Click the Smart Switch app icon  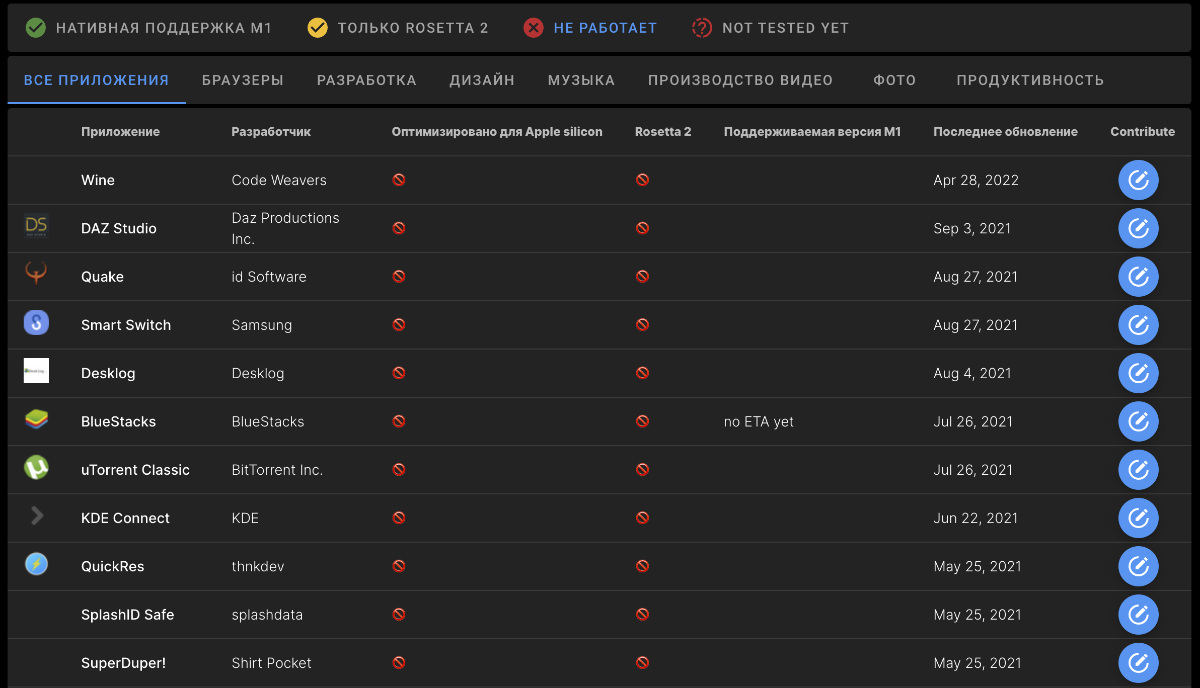click(x=36, y=323)
